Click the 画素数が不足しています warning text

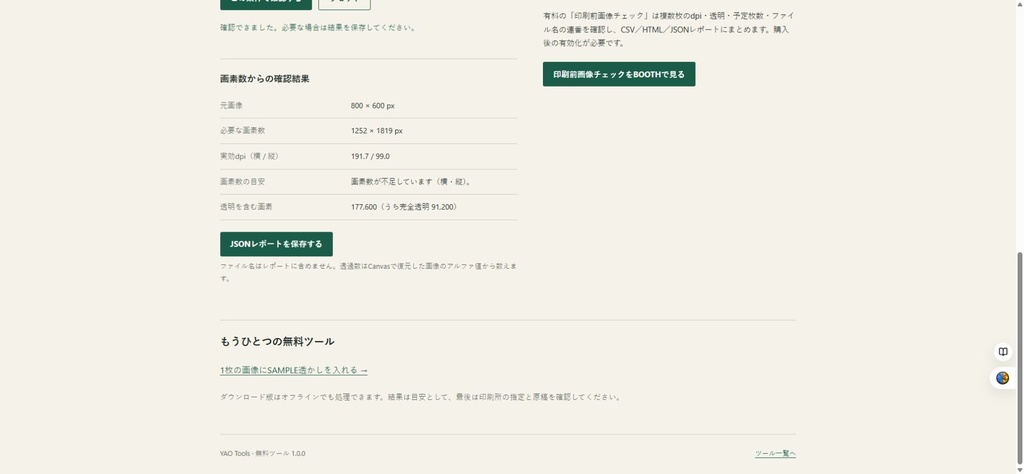tap(411, 182)
